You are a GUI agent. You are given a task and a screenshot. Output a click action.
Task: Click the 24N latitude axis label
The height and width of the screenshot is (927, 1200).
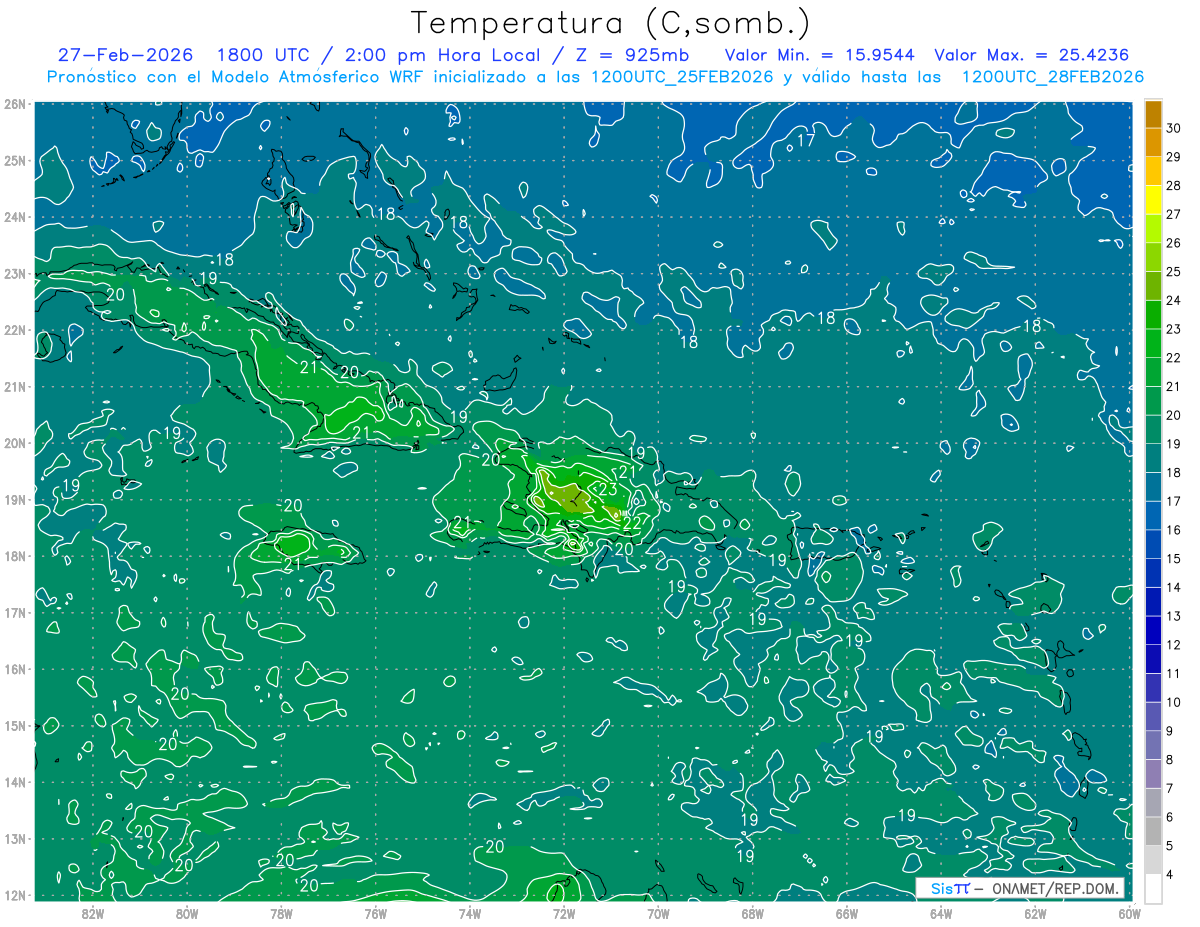tap(15, 217)
